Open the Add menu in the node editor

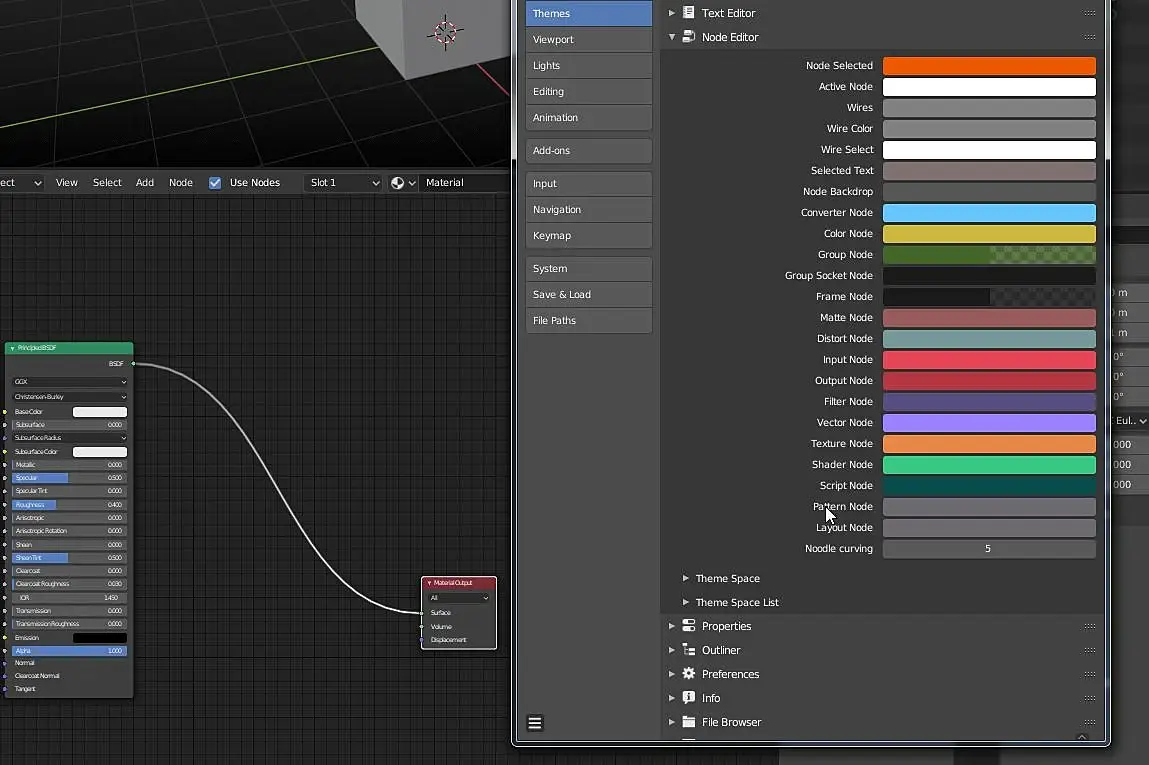[145, 183]
